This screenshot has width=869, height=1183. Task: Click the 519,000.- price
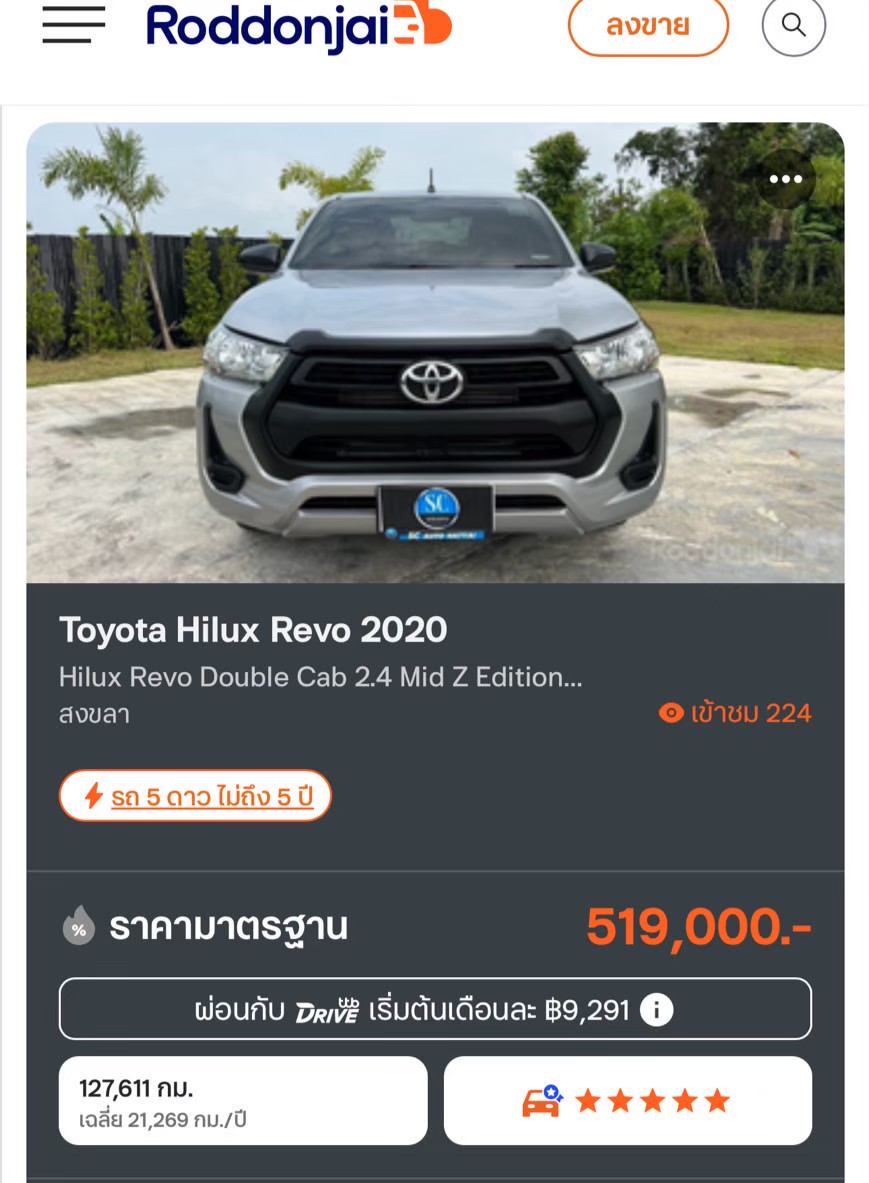click(699, 926)
